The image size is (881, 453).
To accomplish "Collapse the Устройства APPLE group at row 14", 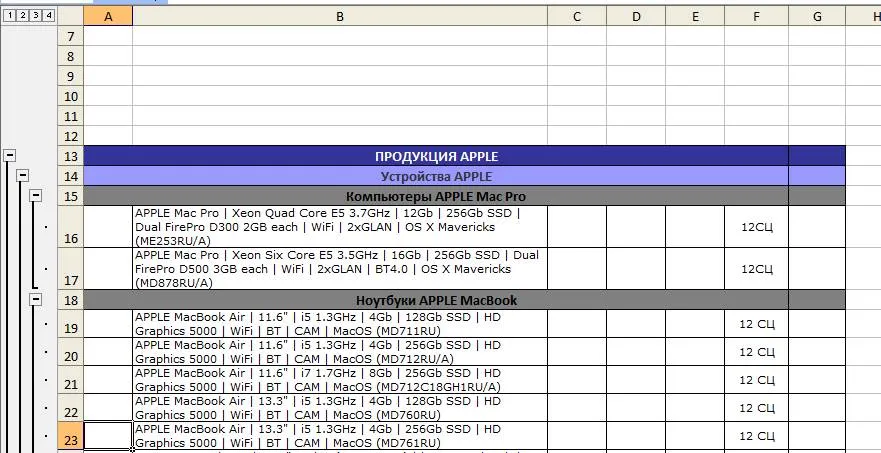I will 22,176.
